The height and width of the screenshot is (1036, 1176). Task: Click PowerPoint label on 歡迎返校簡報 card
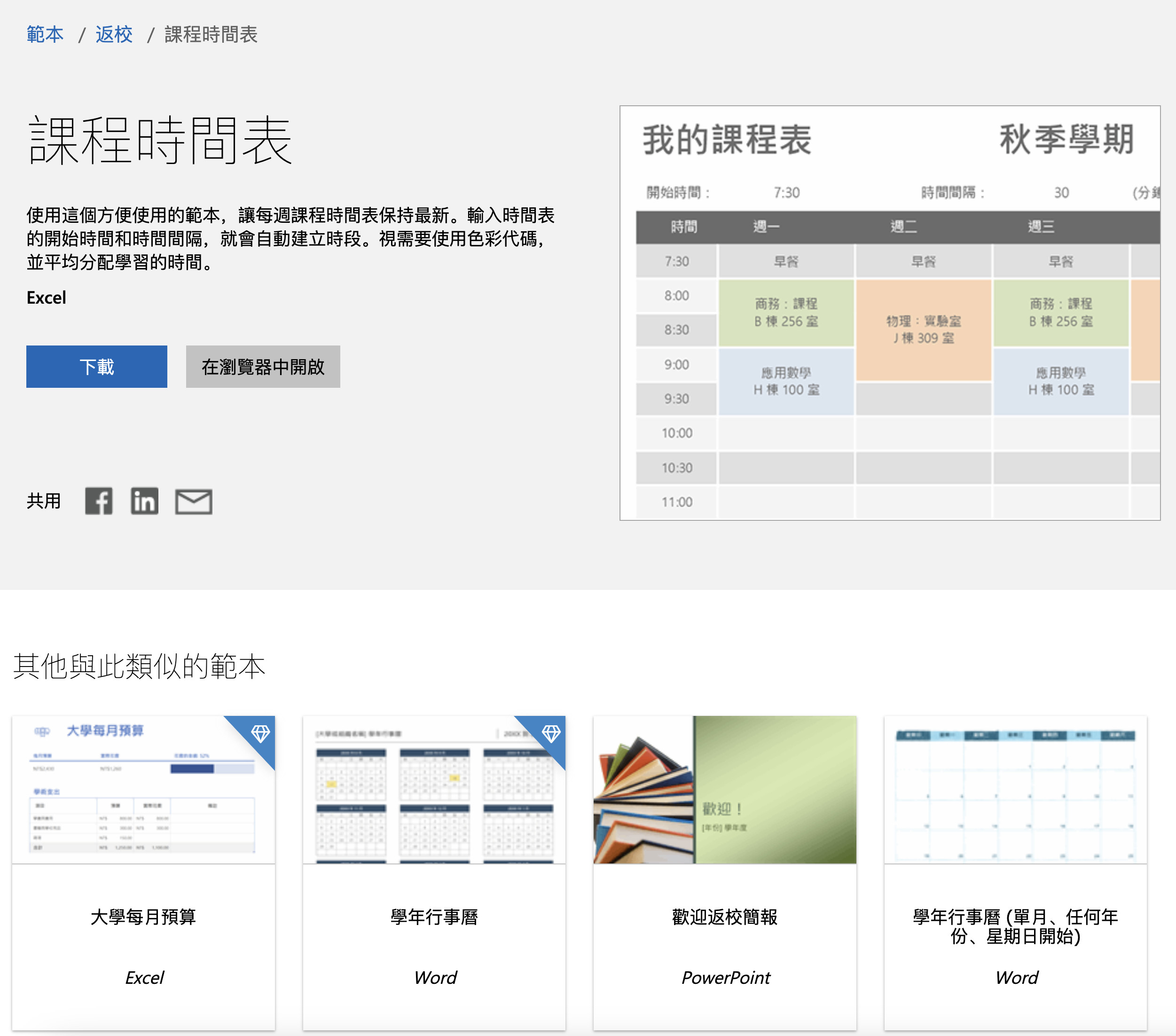tap(725, 977)
